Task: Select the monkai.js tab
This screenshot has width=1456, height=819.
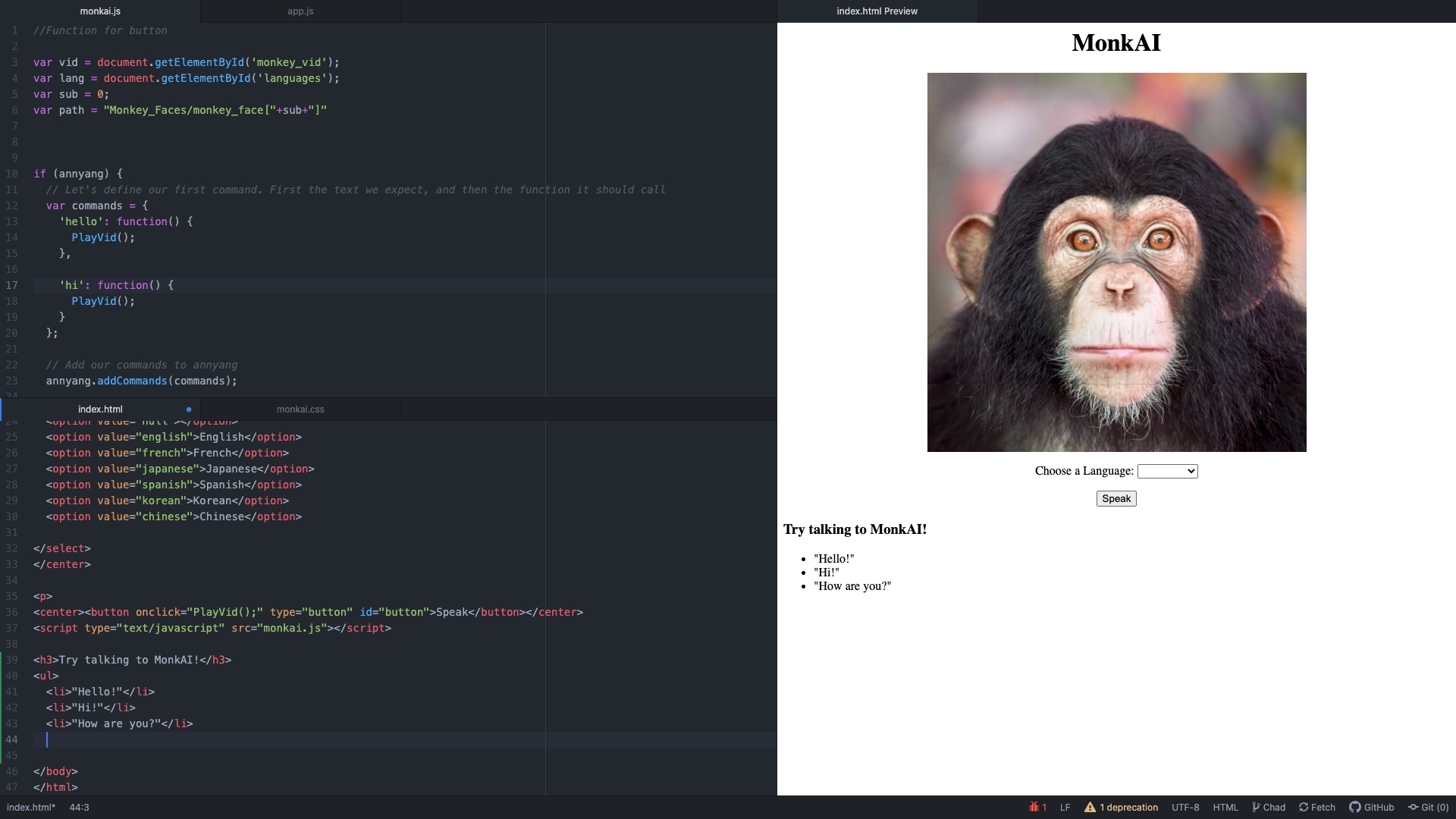Action: [100, 11]
